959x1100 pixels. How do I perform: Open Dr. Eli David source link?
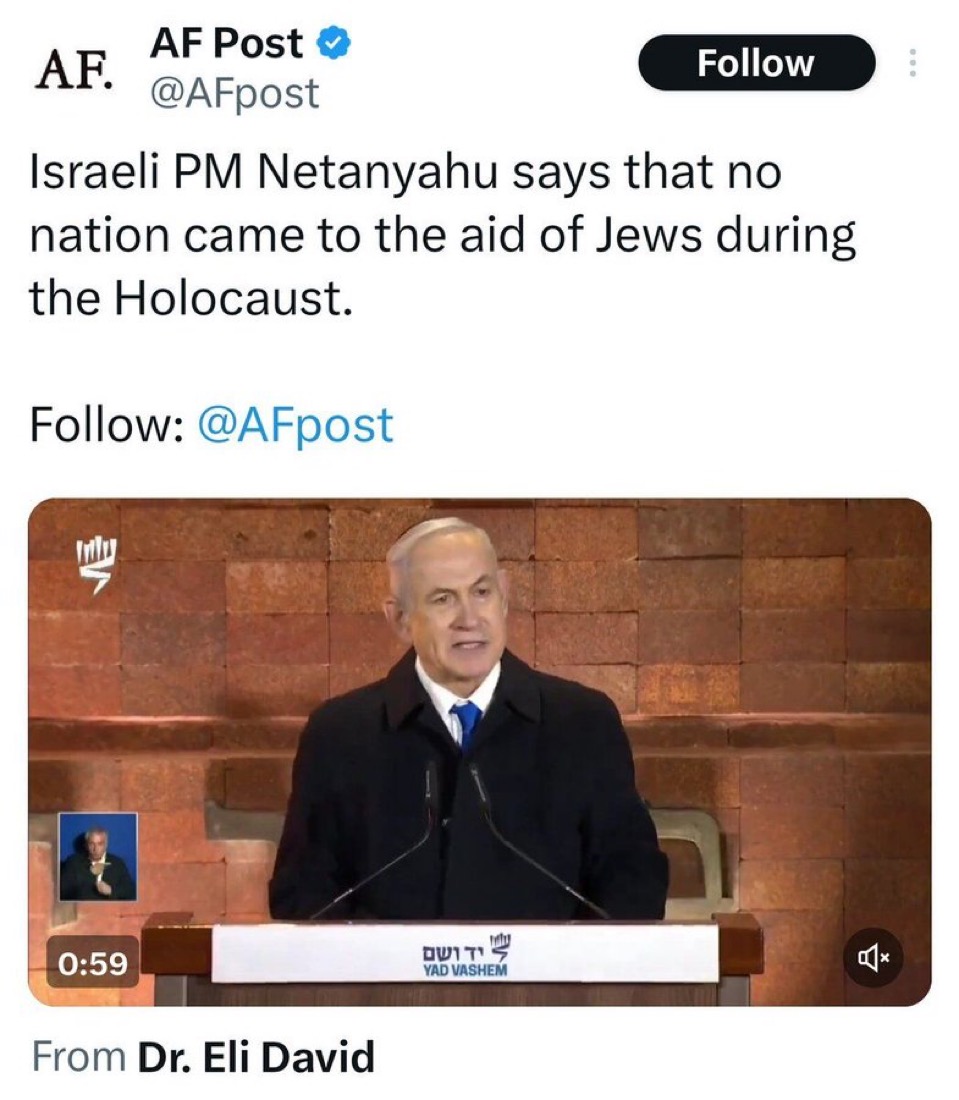[256, 1057]
